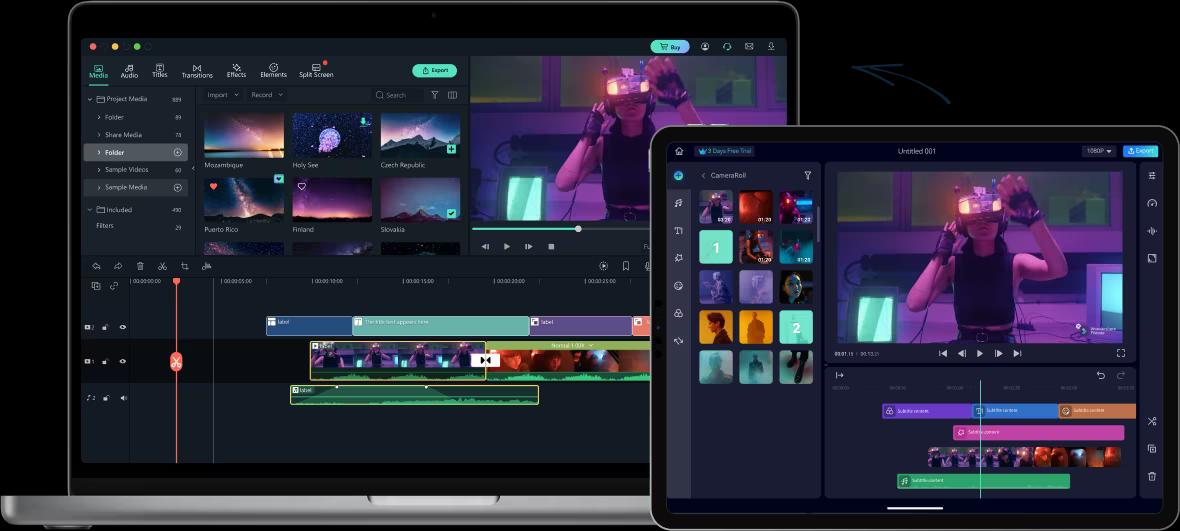Open the music note audio panel on tablet
The height and width of the screenshot is (531, 1180).
[678, 203]
